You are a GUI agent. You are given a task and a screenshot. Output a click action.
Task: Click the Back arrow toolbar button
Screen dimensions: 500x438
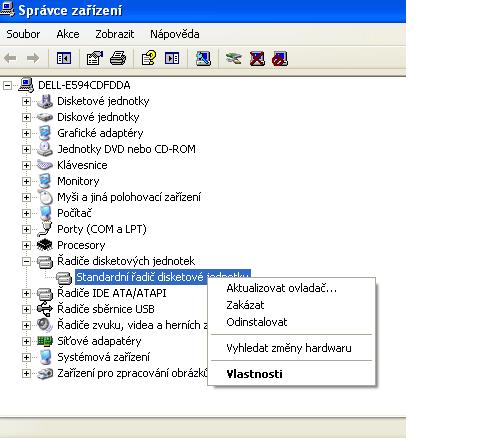click(x=10, y=59)
